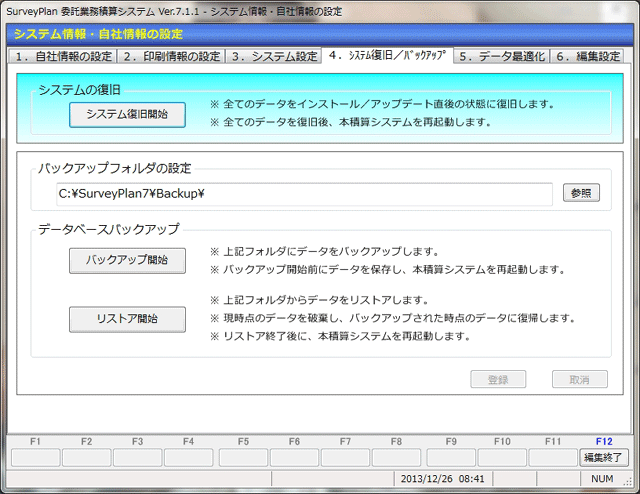Switch to the 2. 印刷情報の設定 tab

[x=171, y=56]
